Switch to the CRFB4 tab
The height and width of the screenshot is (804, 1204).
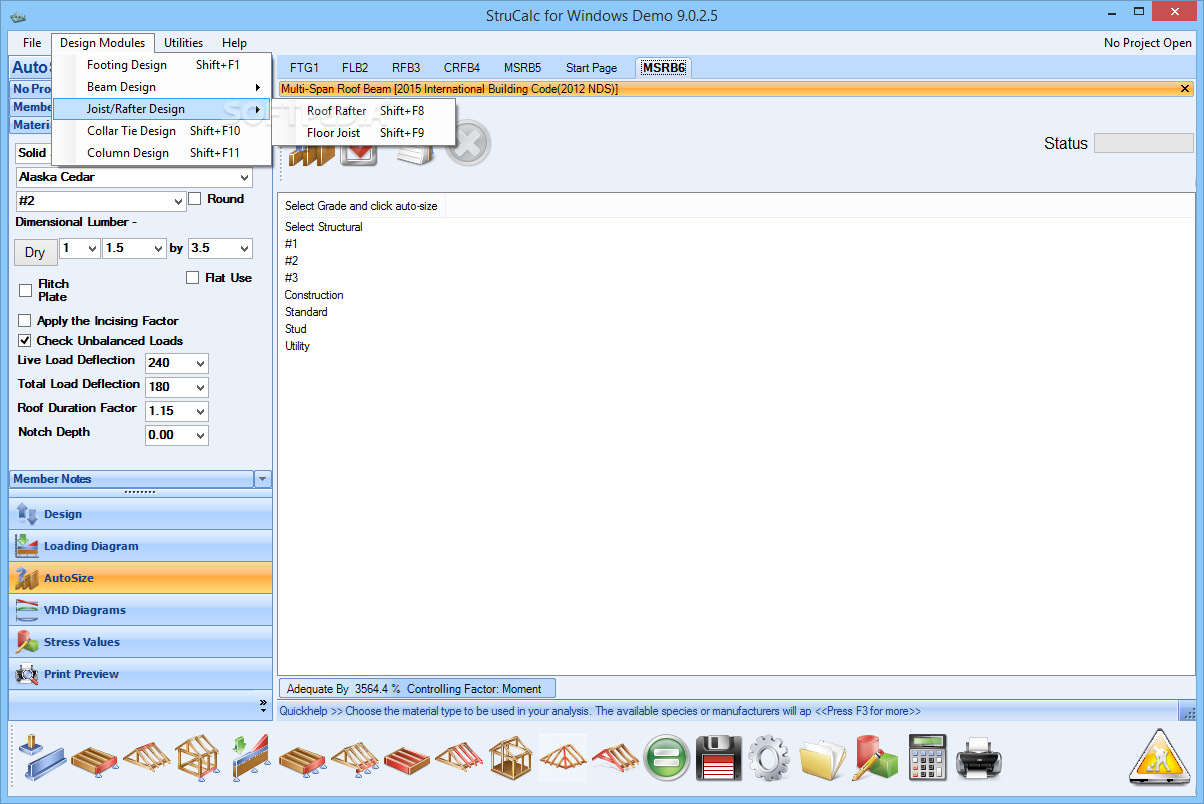tap(462, 68)
